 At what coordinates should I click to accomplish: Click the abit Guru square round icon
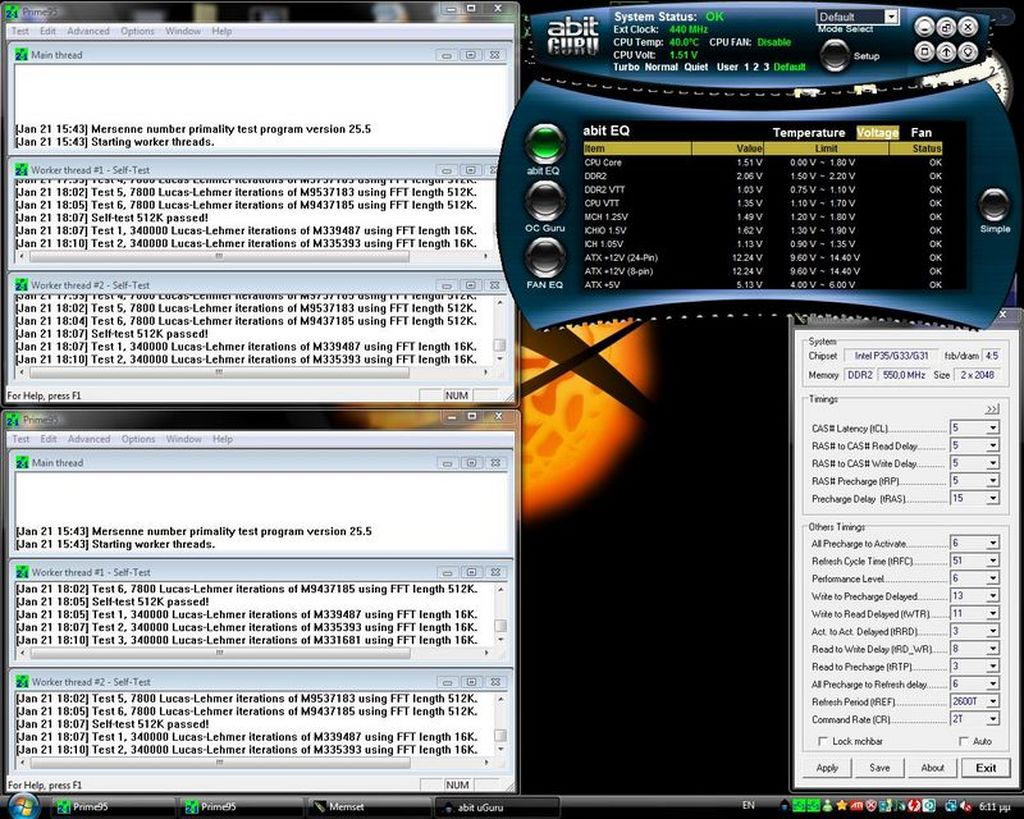click(x=924, y=52)
